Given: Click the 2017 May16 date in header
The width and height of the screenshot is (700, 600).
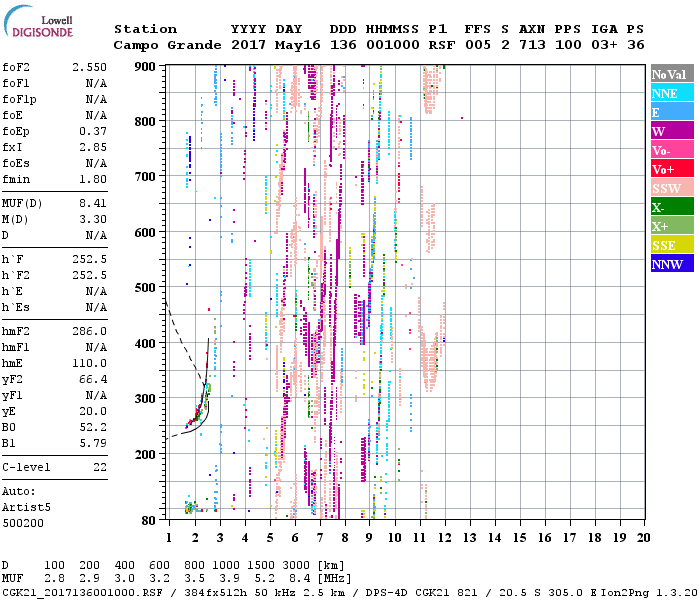Looking at the screenshot, I should click(266, 45).
